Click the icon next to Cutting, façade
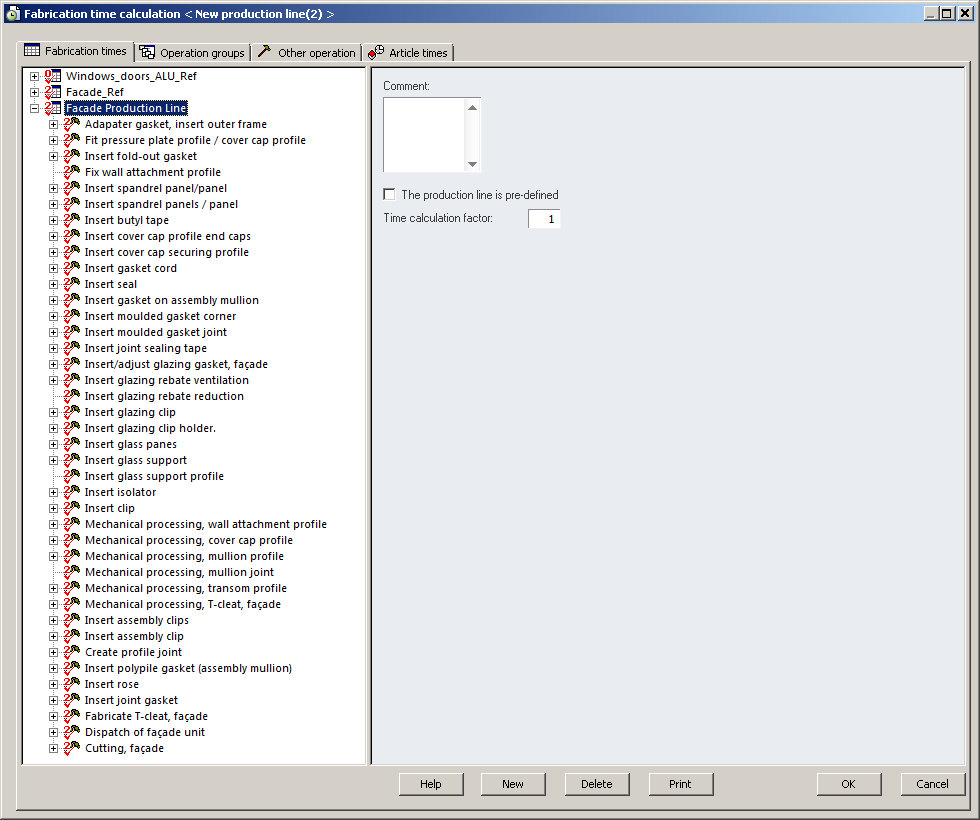The image size is (980, 820). coord(72,748)
